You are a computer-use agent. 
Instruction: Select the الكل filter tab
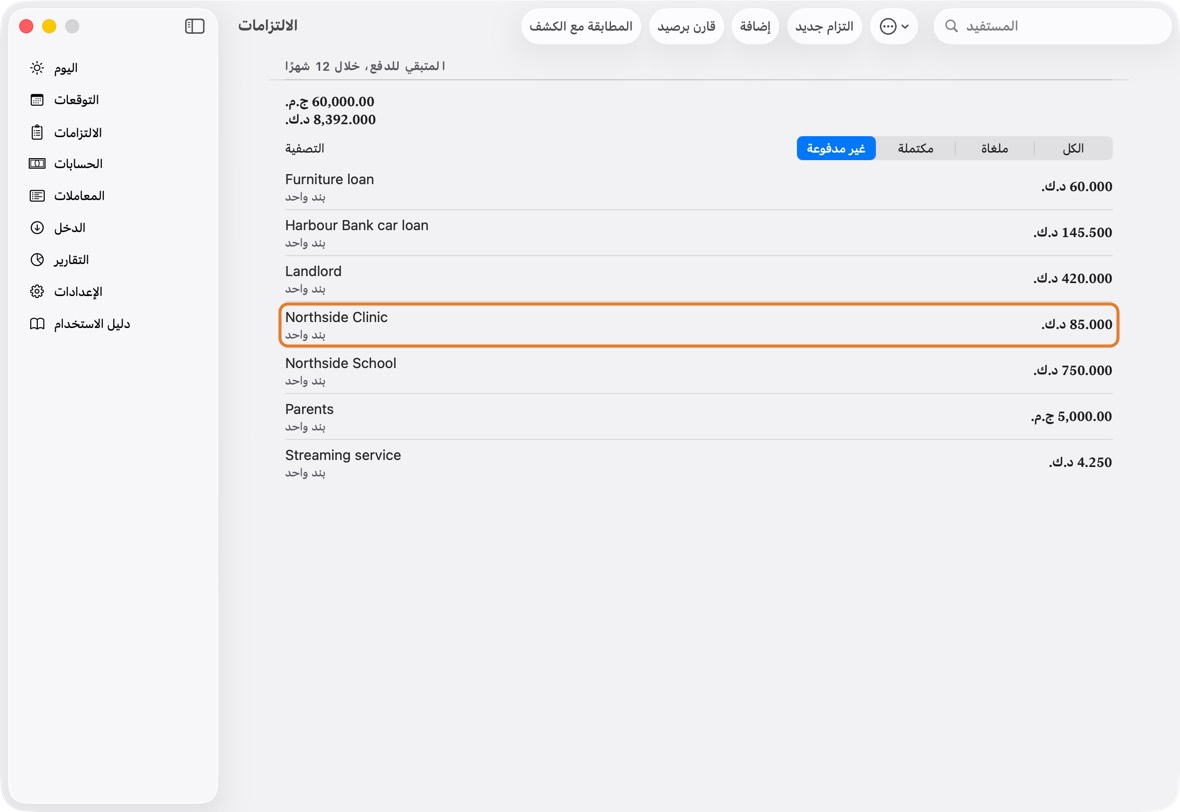coord(1073,148)
